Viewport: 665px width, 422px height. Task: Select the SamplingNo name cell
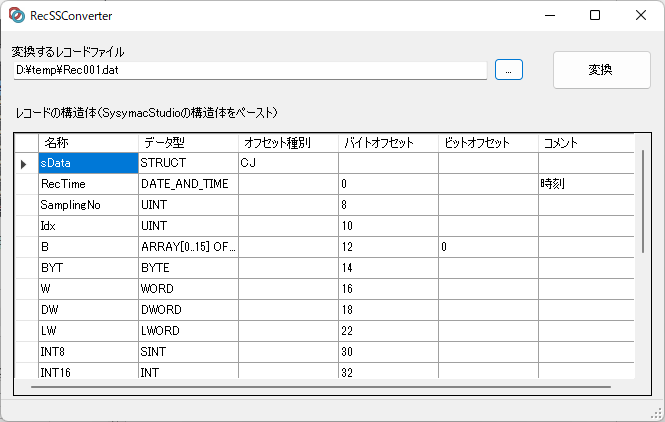pyautogui.click(x=87, y=205)
